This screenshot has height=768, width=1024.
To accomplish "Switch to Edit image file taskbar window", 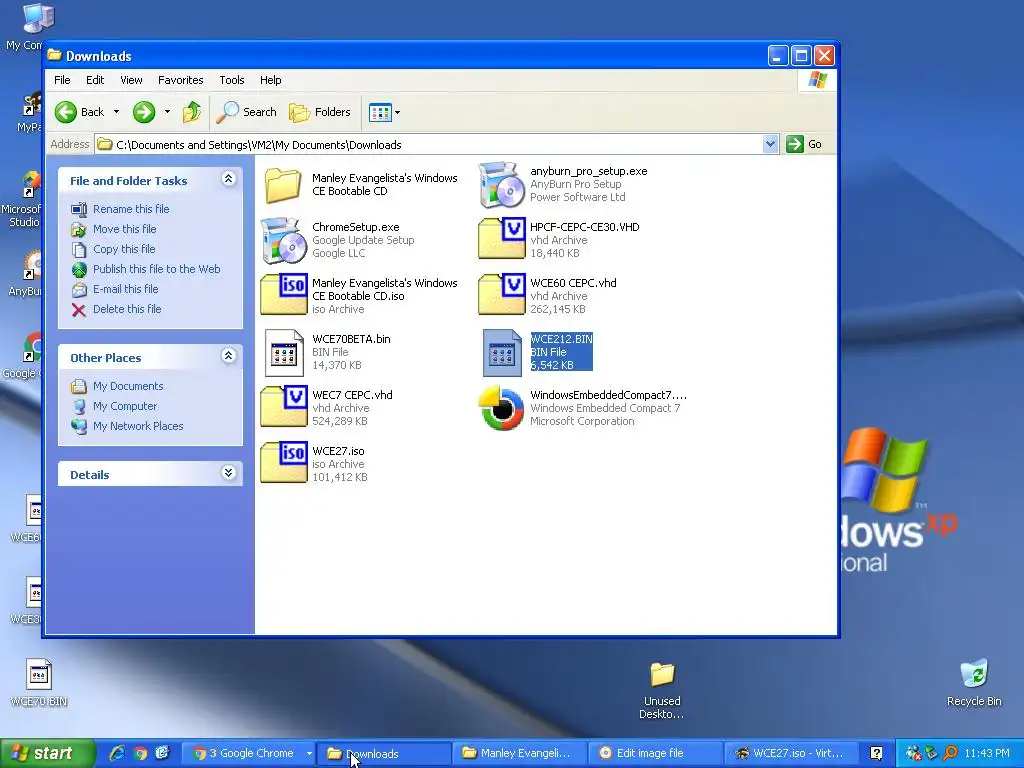I will point(655,754).
